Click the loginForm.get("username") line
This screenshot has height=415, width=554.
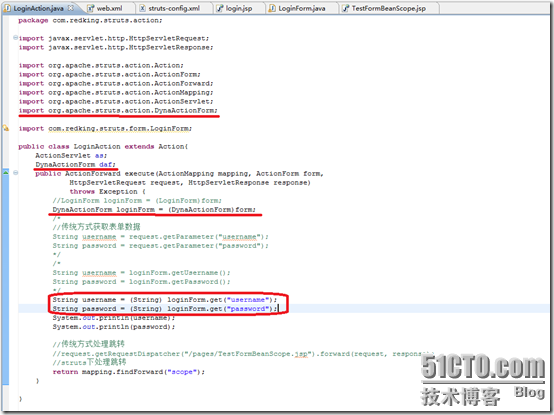click(x=165, y=300)
